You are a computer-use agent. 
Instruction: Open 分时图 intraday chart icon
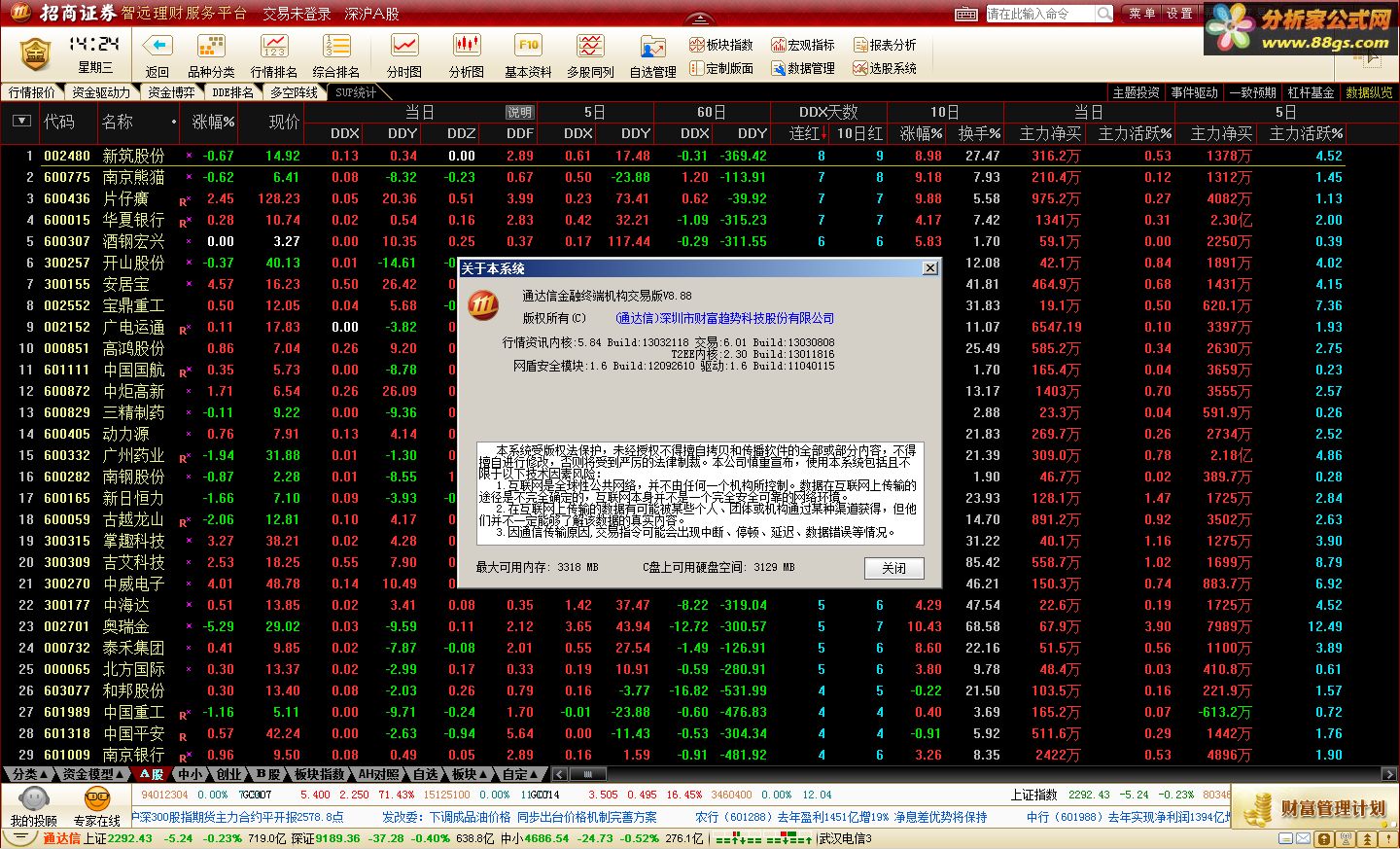pos(404,46)
